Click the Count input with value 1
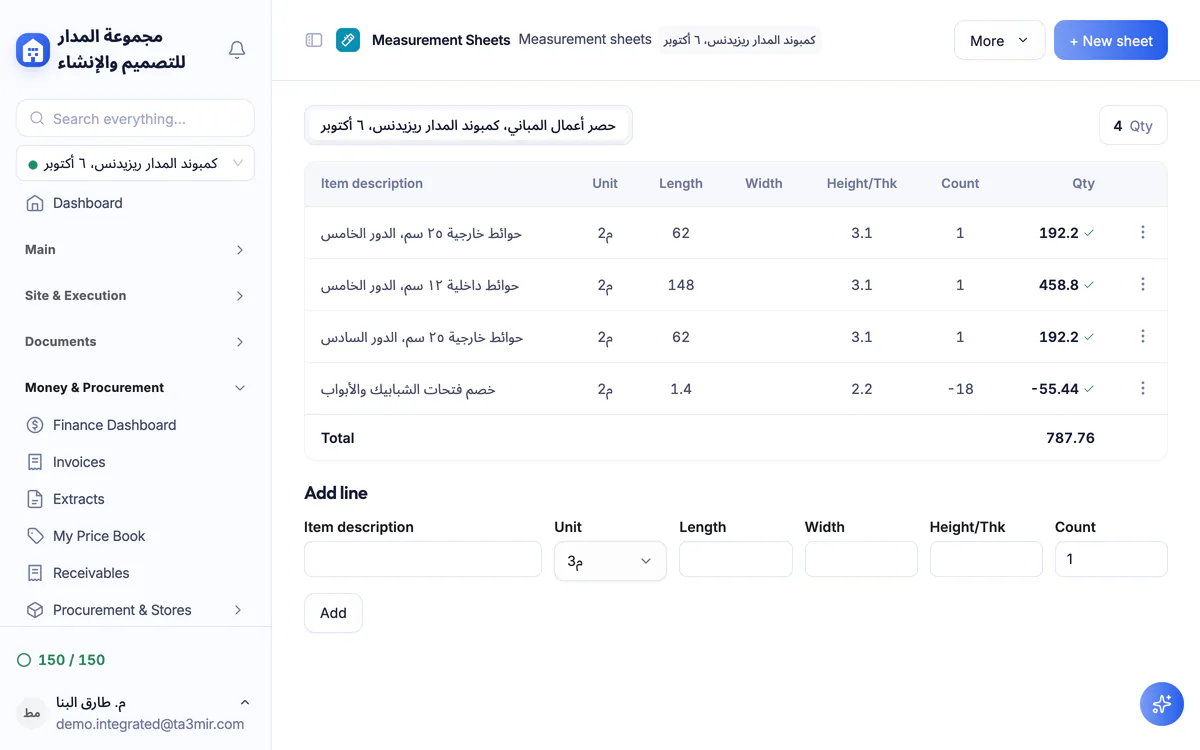 pos(1111,560)
